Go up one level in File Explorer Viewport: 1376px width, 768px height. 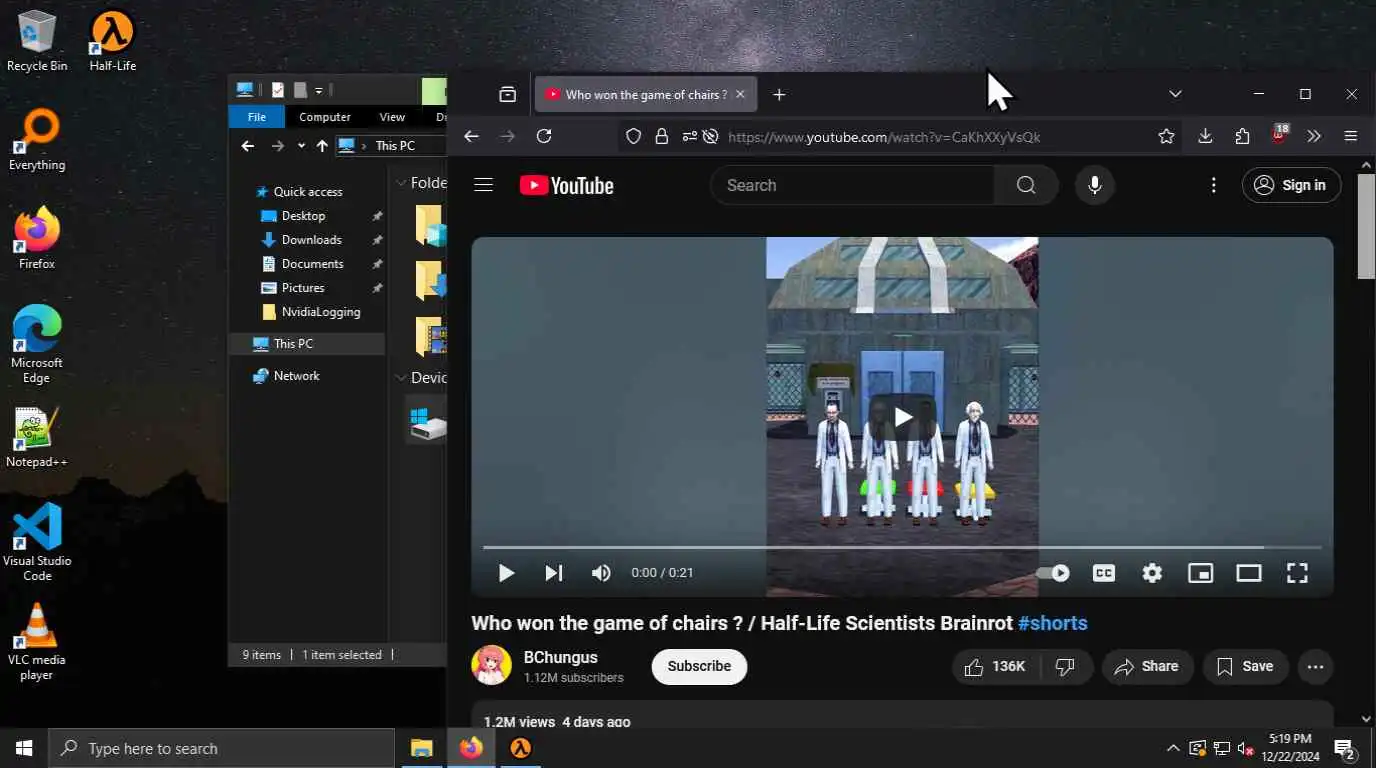tap(321, 146)
